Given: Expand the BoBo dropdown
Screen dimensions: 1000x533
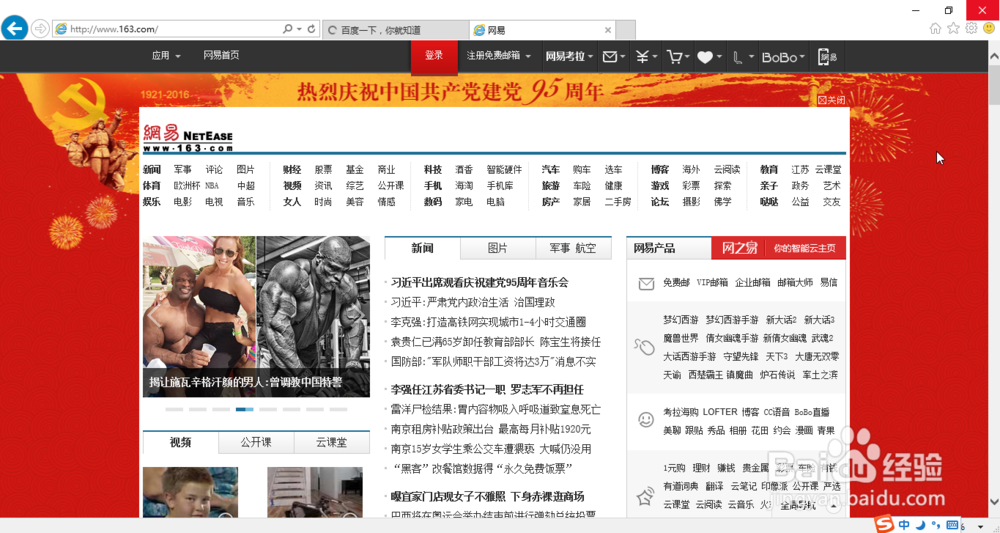Looking at the screenshot, I should pos(783,57).
